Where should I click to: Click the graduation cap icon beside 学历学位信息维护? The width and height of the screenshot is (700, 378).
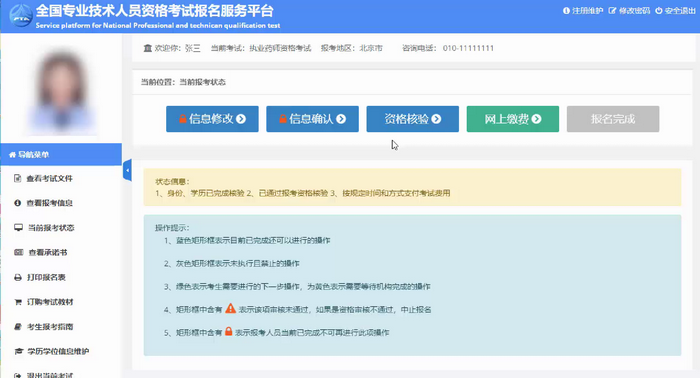pos(18,352)
